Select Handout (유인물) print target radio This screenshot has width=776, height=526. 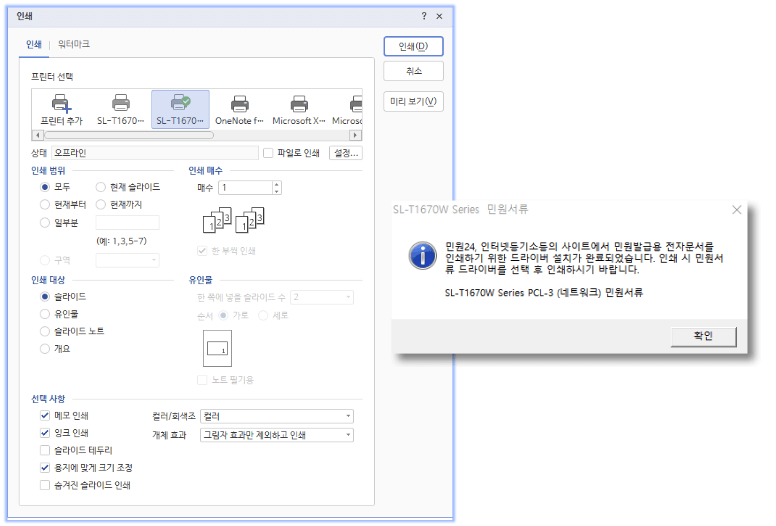pyautogui.click(x=45, y=314)
